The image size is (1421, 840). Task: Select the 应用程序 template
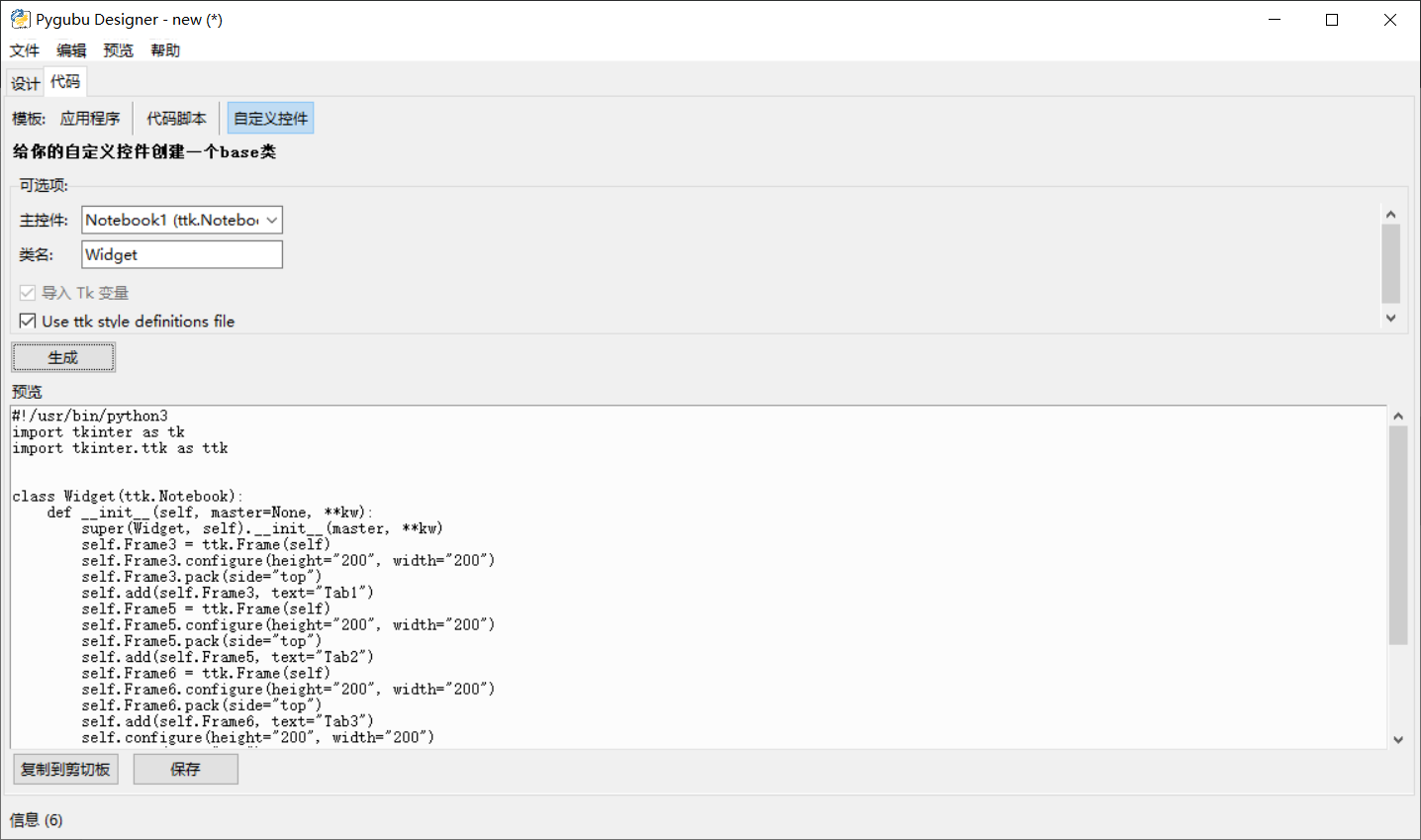pyautogui.click(x=90, y=119)
